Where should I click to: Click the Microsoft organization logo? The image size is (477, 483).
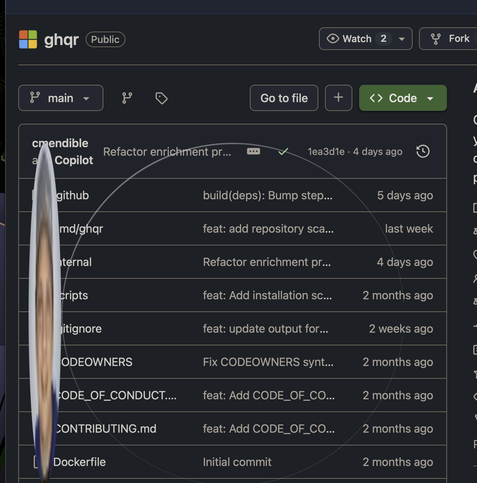pyautogui.click(x=28, y=39)
